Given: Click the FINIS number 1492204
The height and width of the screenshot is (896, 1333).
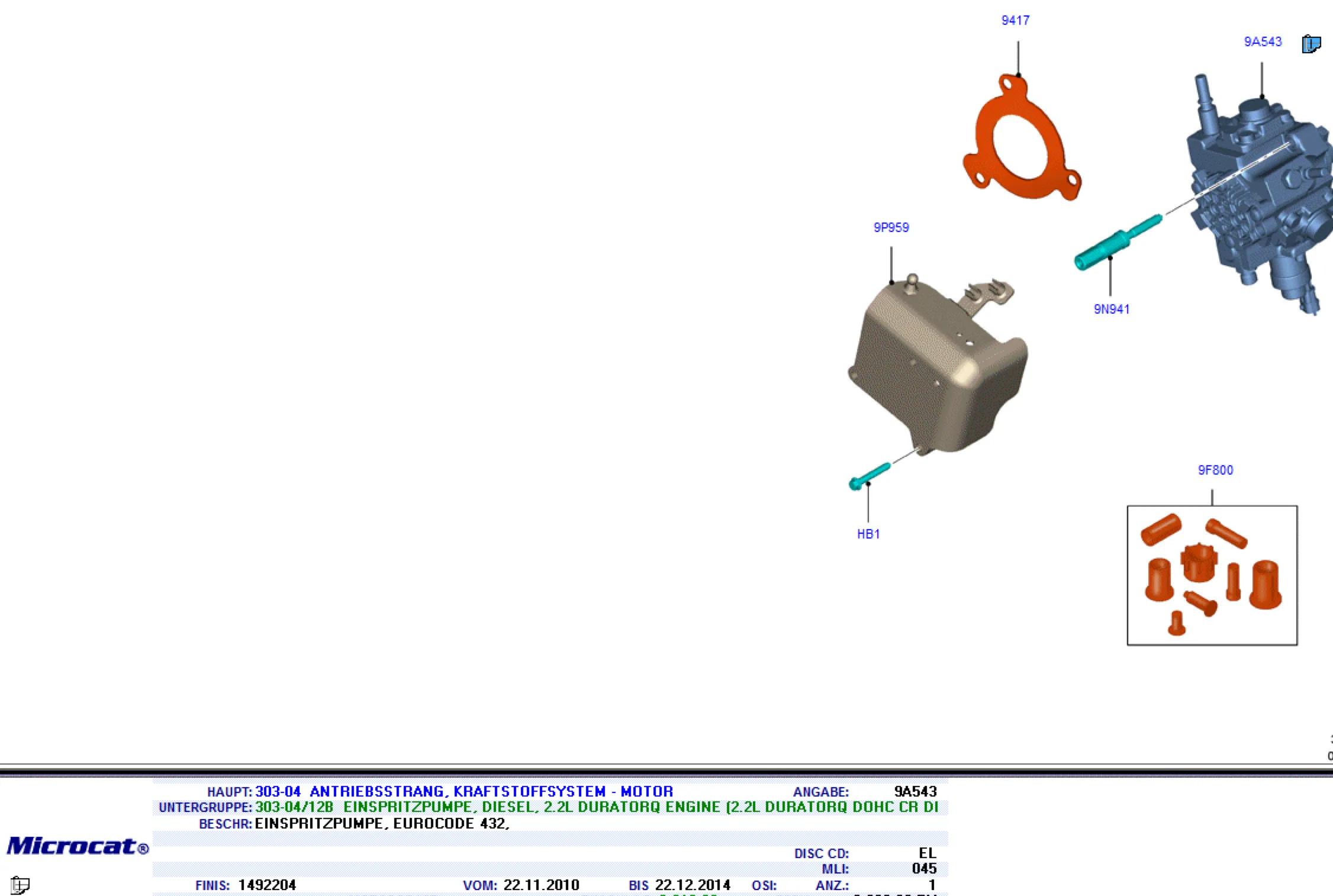Looking at the screenshot, I should click(x=267, y=885).
